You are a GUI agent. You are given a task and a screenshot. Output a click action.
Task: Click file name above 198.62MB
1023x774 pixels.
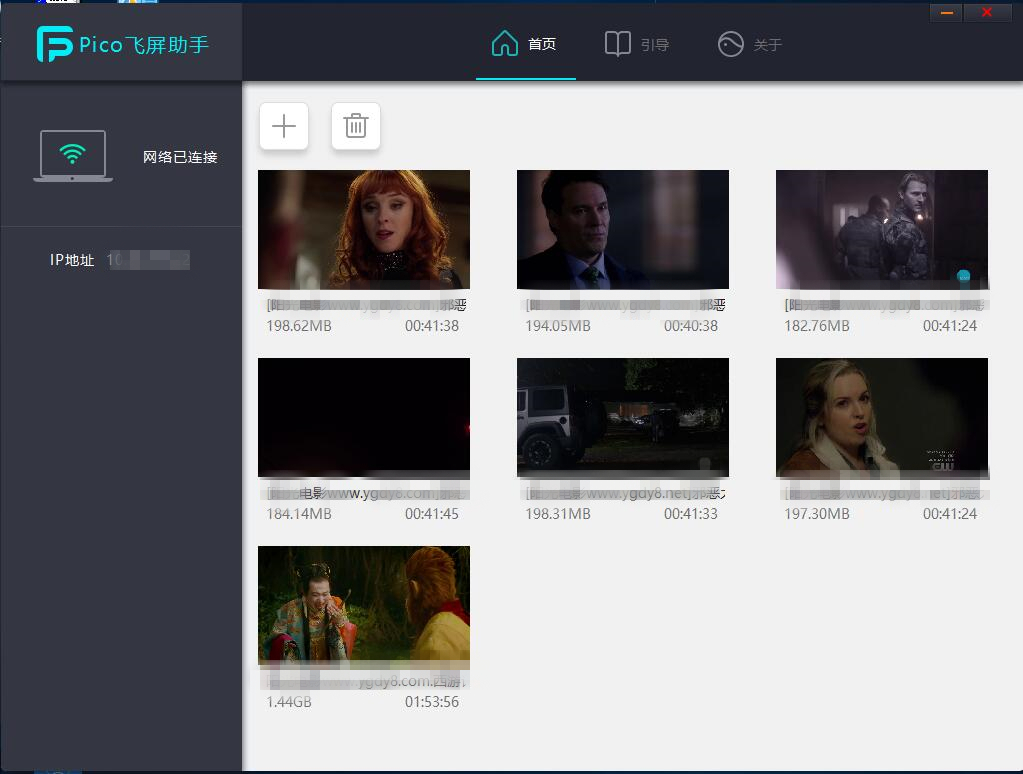pyautogui.click(x=366, y=305)
